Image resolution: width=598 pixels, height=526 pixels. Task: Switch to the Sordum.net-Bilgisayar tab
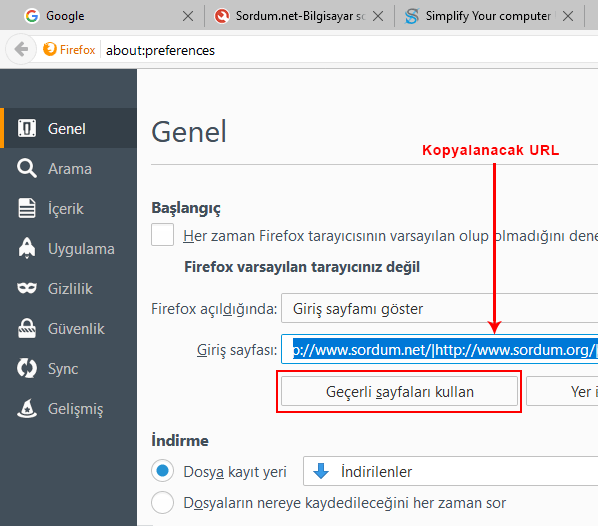(x=299, y=16)
